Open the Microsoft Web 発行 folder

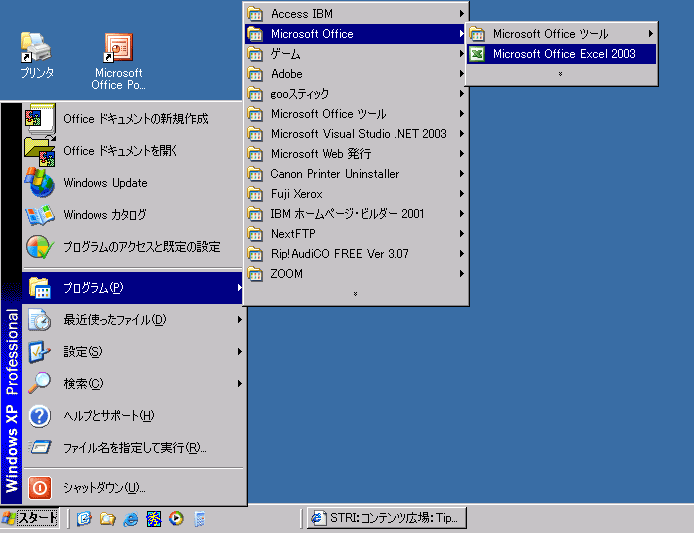point(356,154)
